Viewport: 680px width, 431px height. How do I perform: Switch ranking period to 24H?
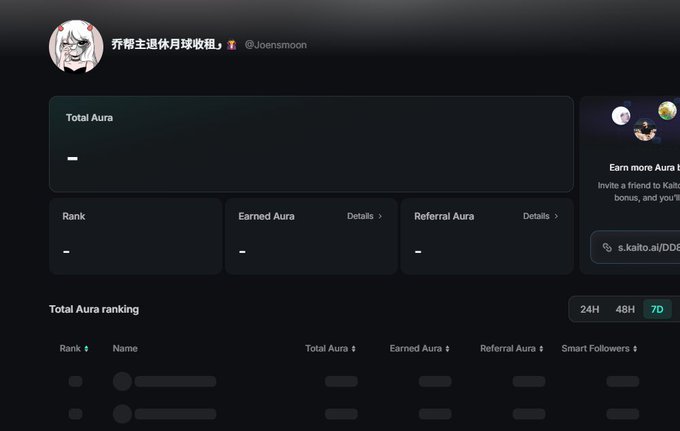(589, 309)
